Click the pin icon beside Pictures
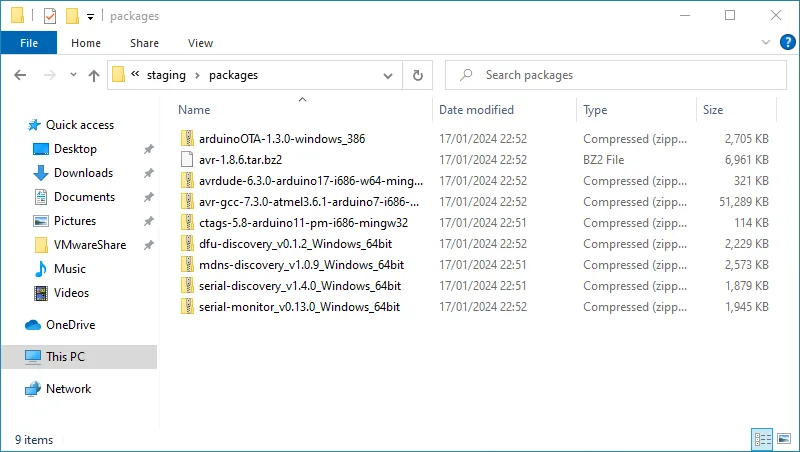The height and width of the screenshot is (452, 800). coord(148,221)
